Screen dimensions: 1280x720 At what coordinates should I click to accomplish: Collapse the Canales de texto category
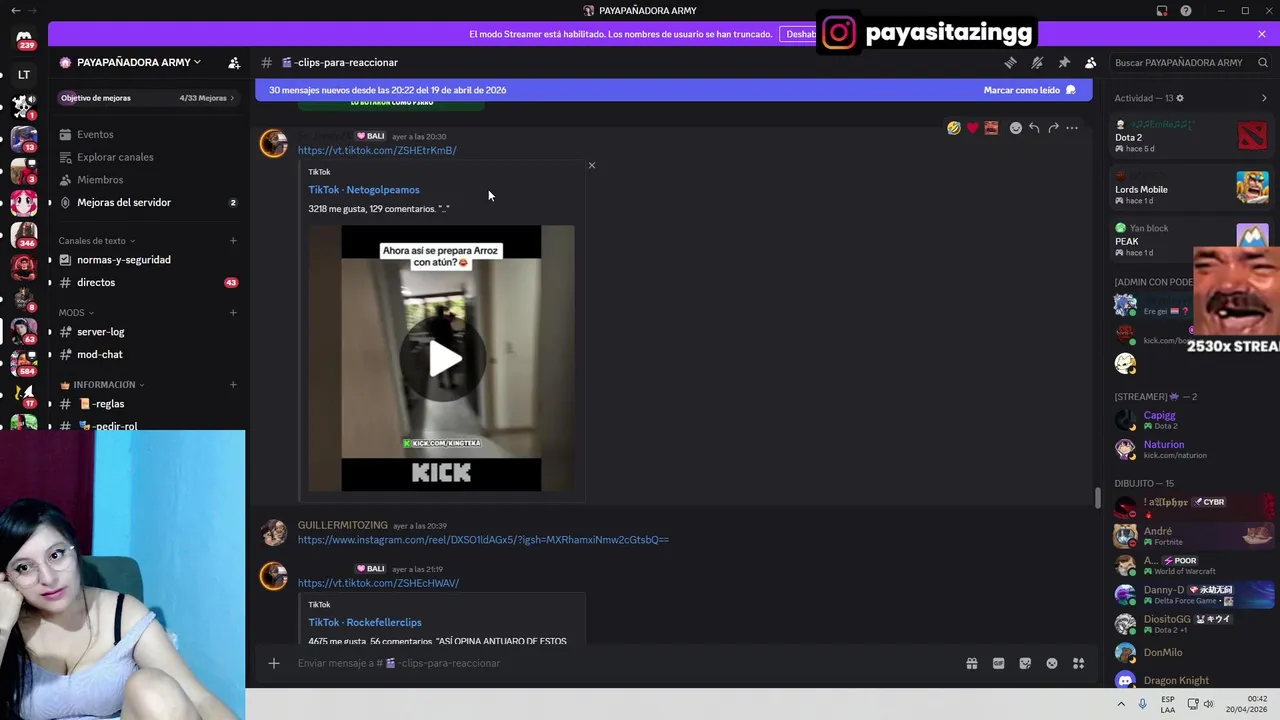(96, 241)
